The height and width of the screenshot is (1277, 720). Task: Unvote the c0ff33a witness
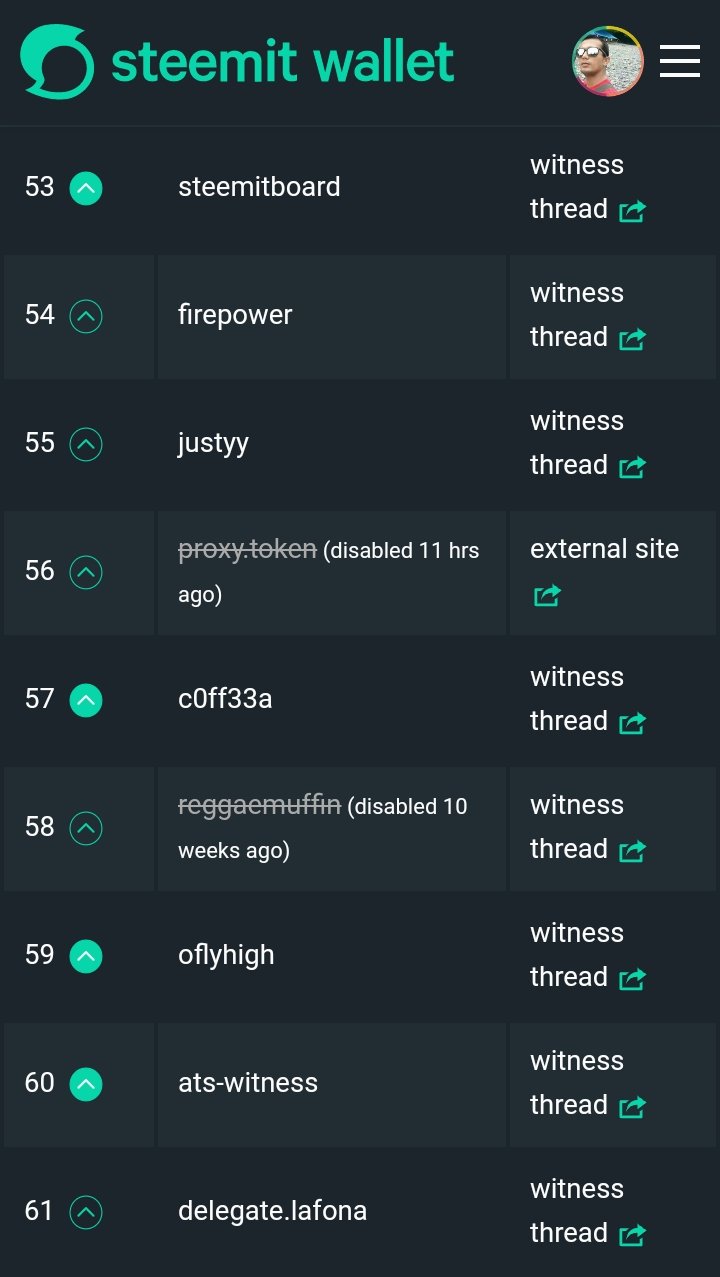(86, 700)
